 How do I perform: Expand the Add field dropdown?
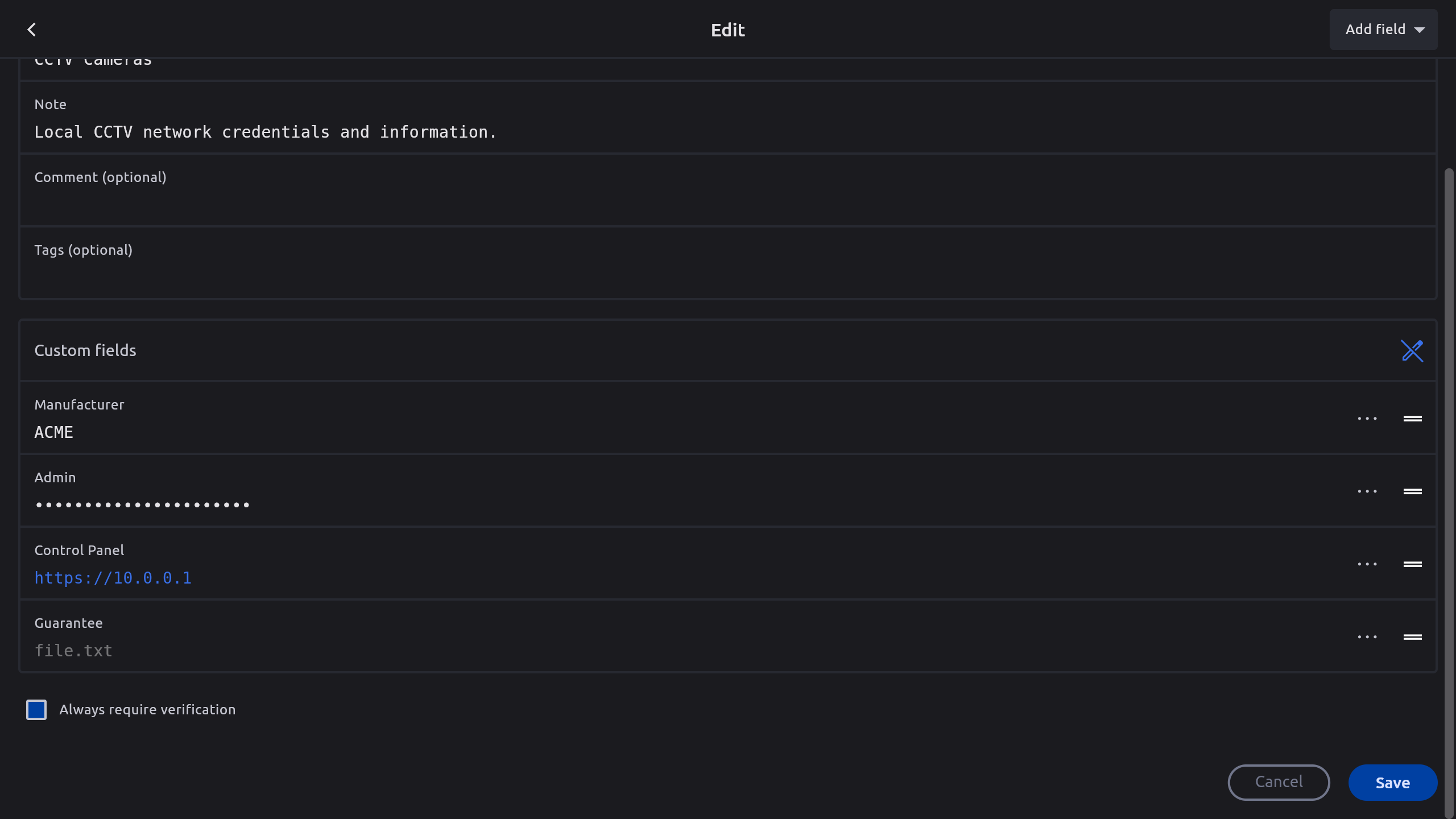(1383, 30)
